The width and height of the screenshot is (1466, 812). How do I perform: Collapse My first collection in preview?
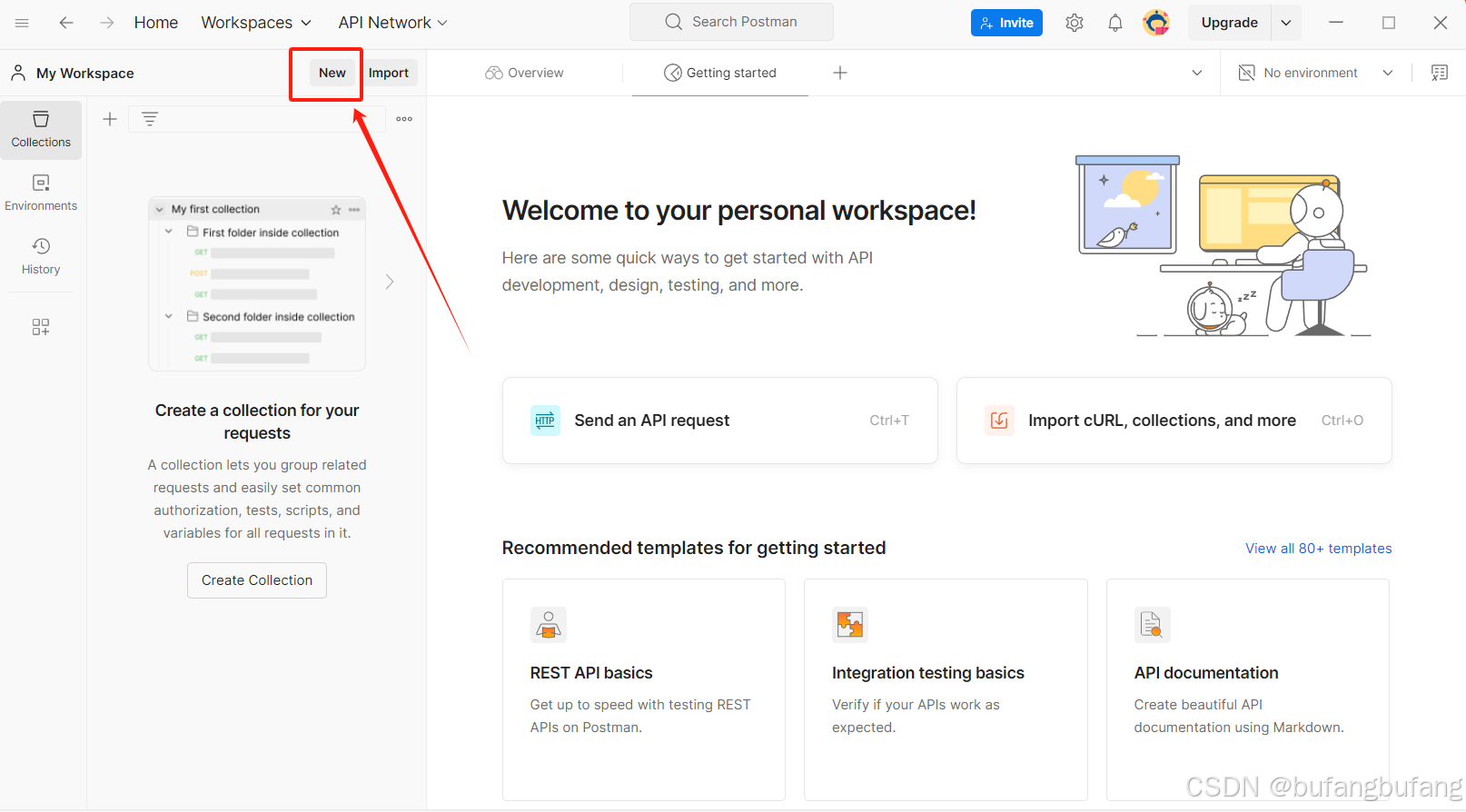pyautogui.click(x=160, y=210)
